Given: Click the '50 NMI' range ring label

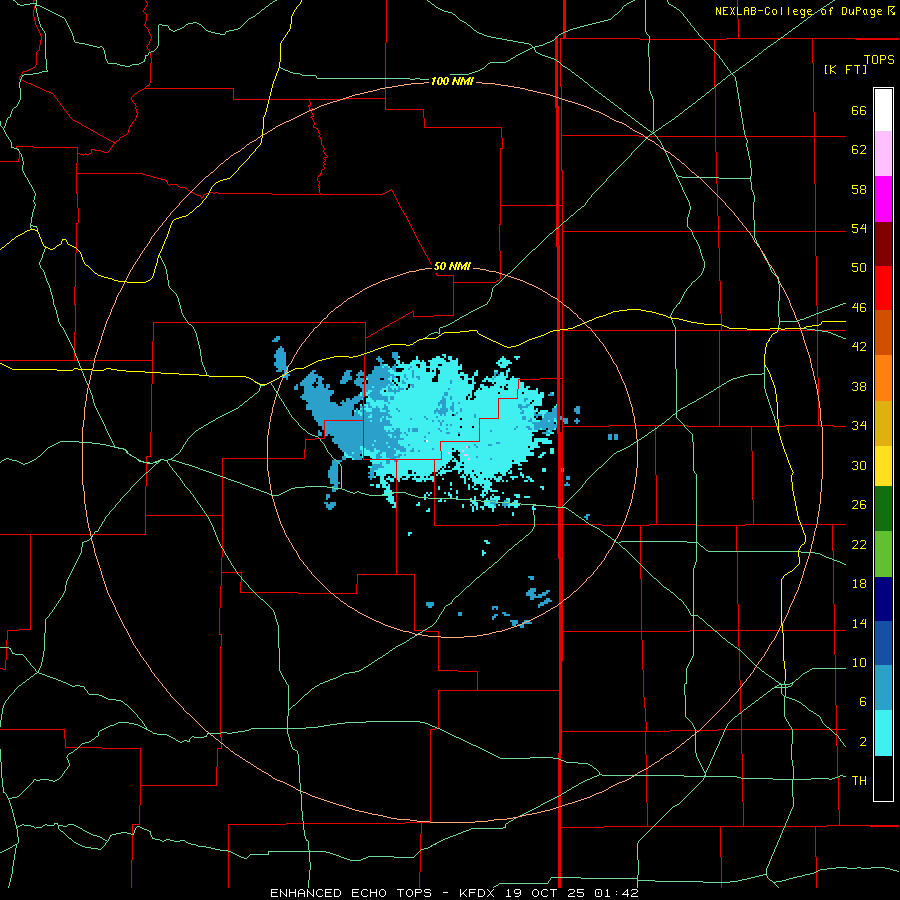Looking at the screenshot, I should 452,266.
